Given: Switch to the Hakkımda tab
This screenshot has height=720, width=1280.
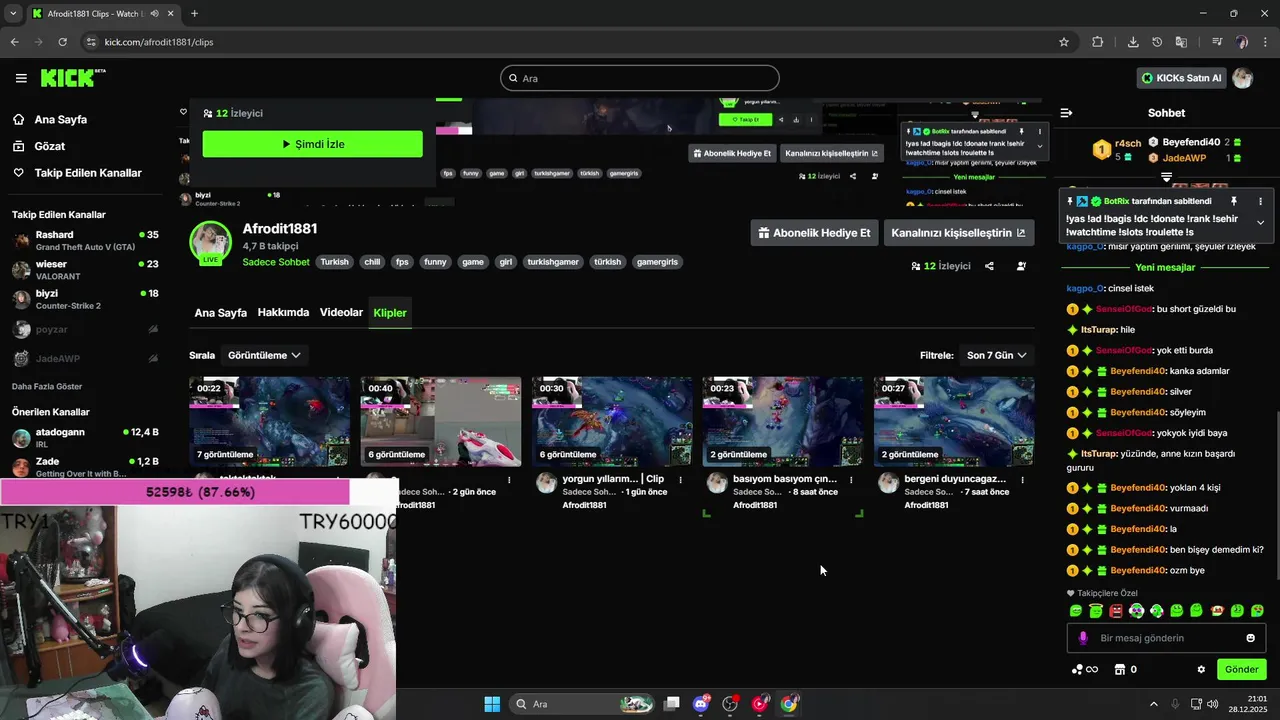Looking at the screenshot, I should [x=283, y=313].
